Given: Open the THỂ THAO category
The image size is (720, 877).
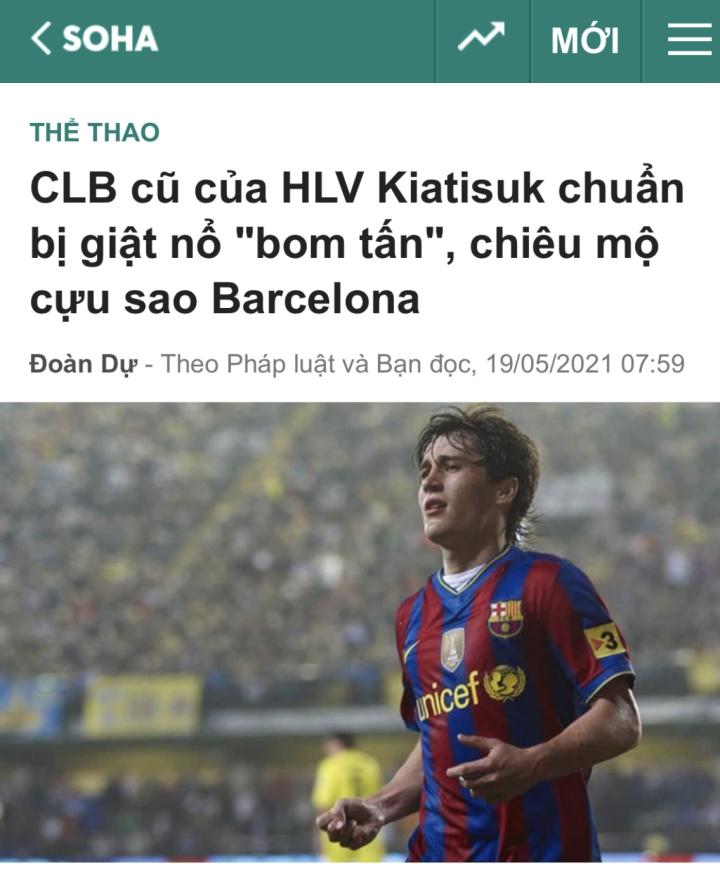Looking at the screenshot, I should pyautogui.click(x=95, y=132).
